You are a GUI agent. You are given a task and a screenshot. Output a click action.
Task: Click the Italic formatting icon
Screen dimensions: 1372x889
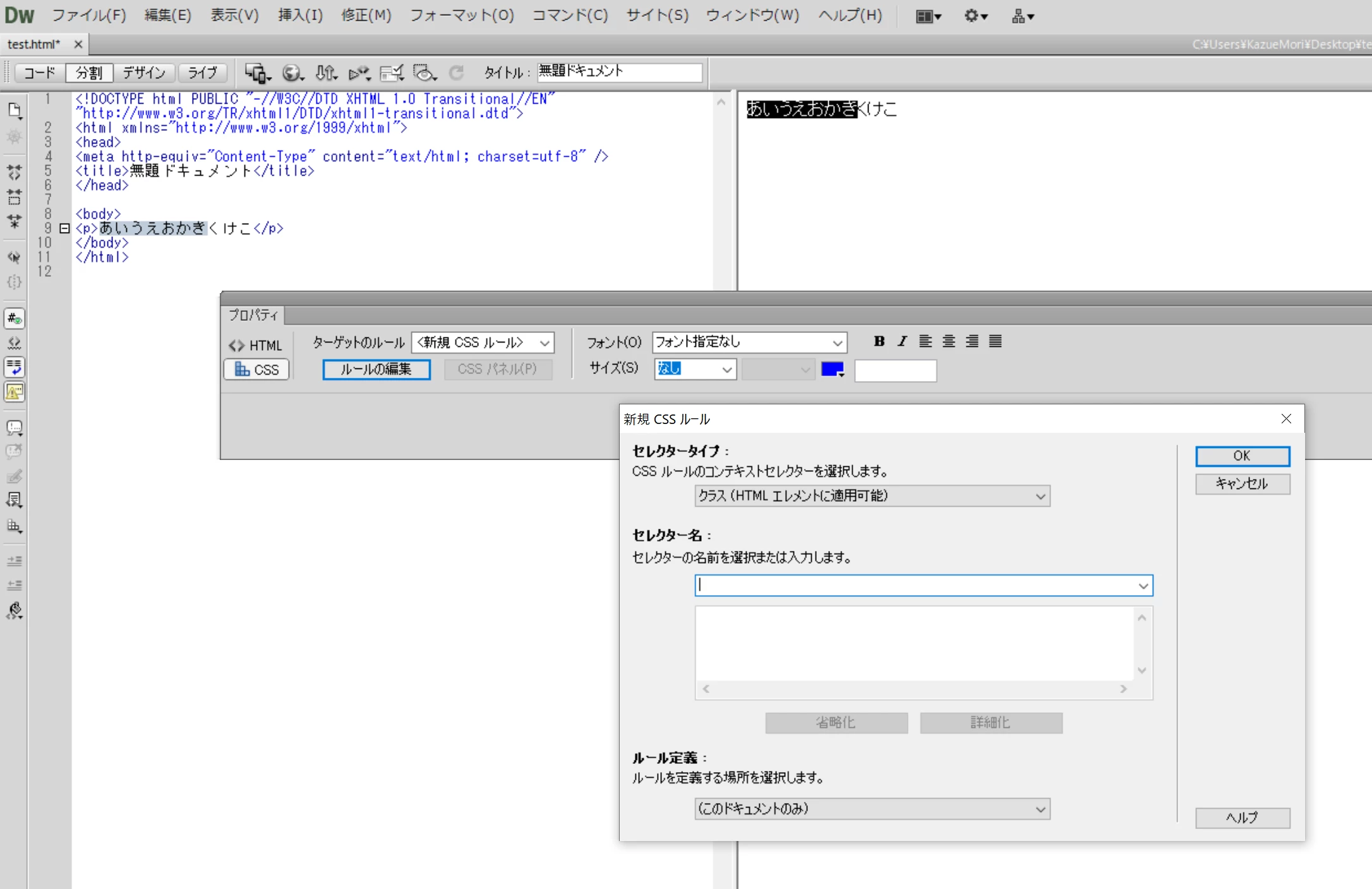coord(902,341)
